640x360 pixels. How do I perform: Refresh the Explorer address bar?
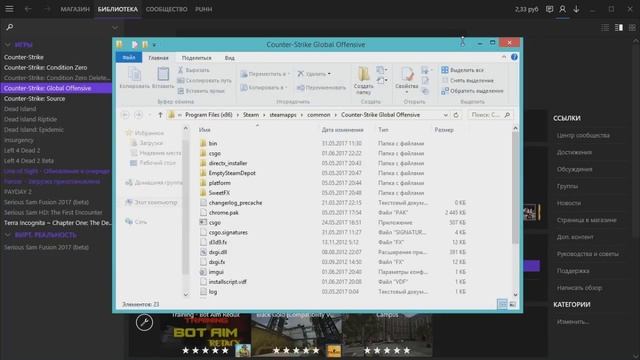[x=456, y=115]
